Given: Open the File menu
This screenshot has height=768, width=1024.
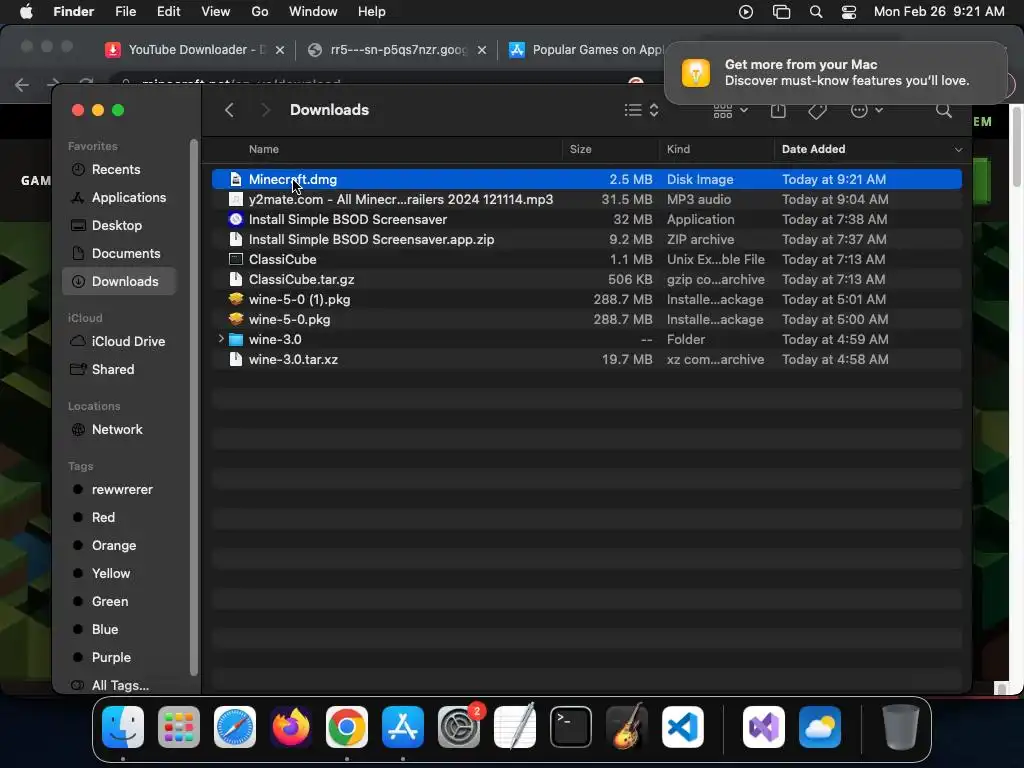Looking at the screenshot, I should pyautogui.click(x=125, y=12).
